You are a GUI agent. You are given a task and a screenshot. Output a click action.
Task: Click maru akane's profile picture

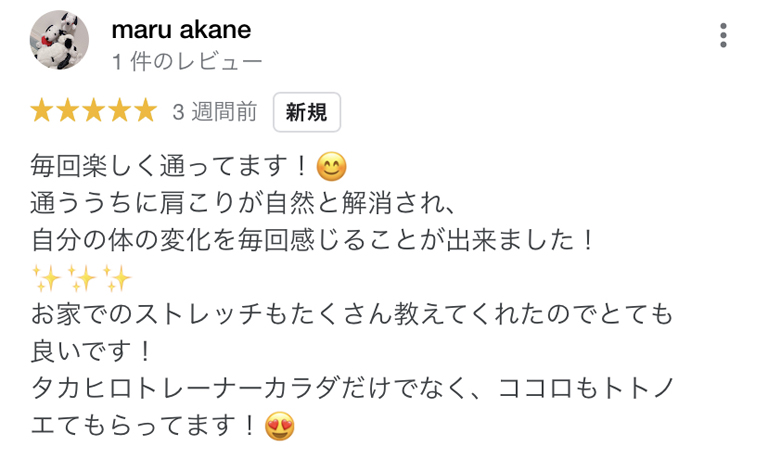click(x=60, y=41)
